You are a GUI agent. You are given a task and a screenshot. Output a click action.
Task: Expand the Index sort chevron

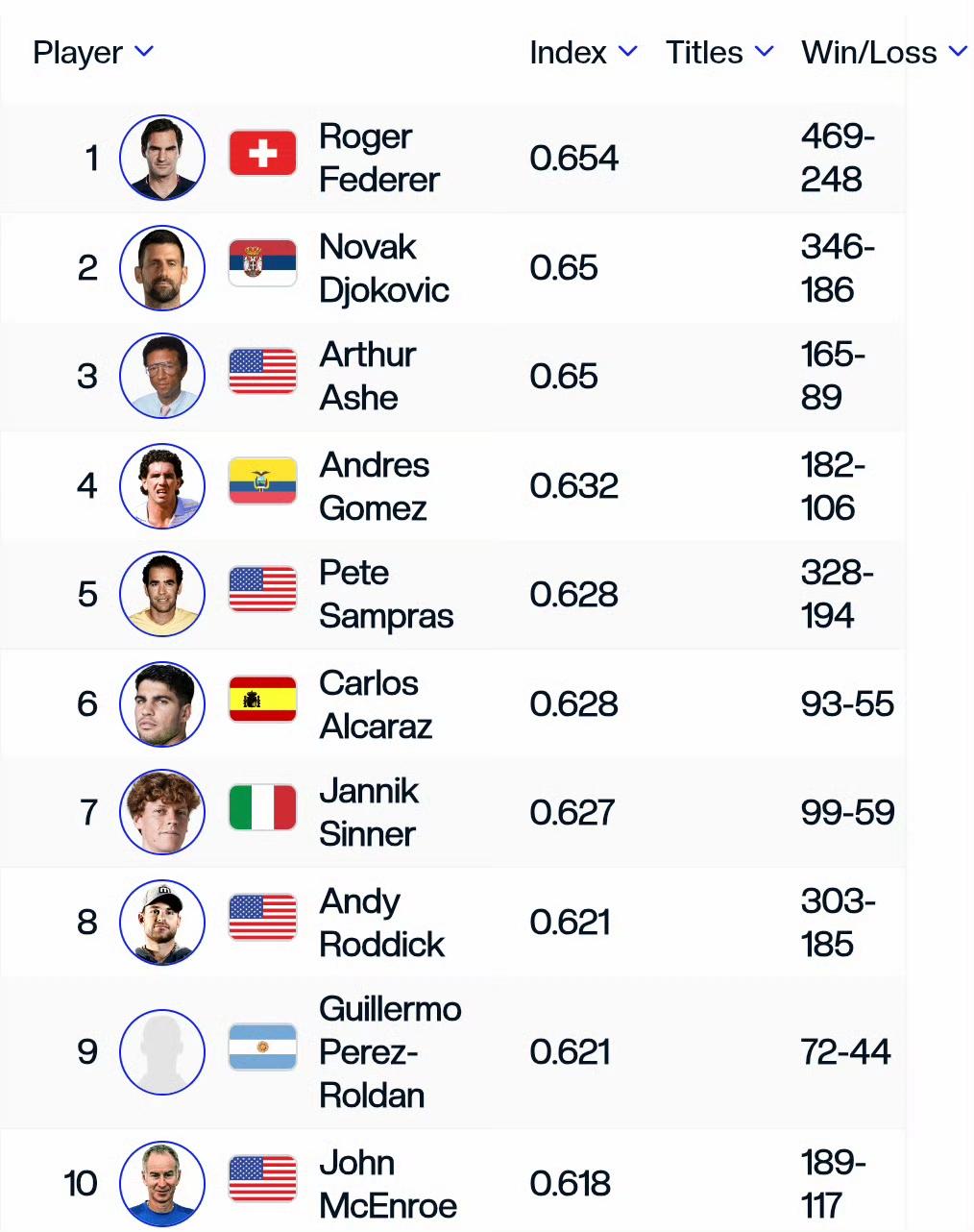pos(627,51)
